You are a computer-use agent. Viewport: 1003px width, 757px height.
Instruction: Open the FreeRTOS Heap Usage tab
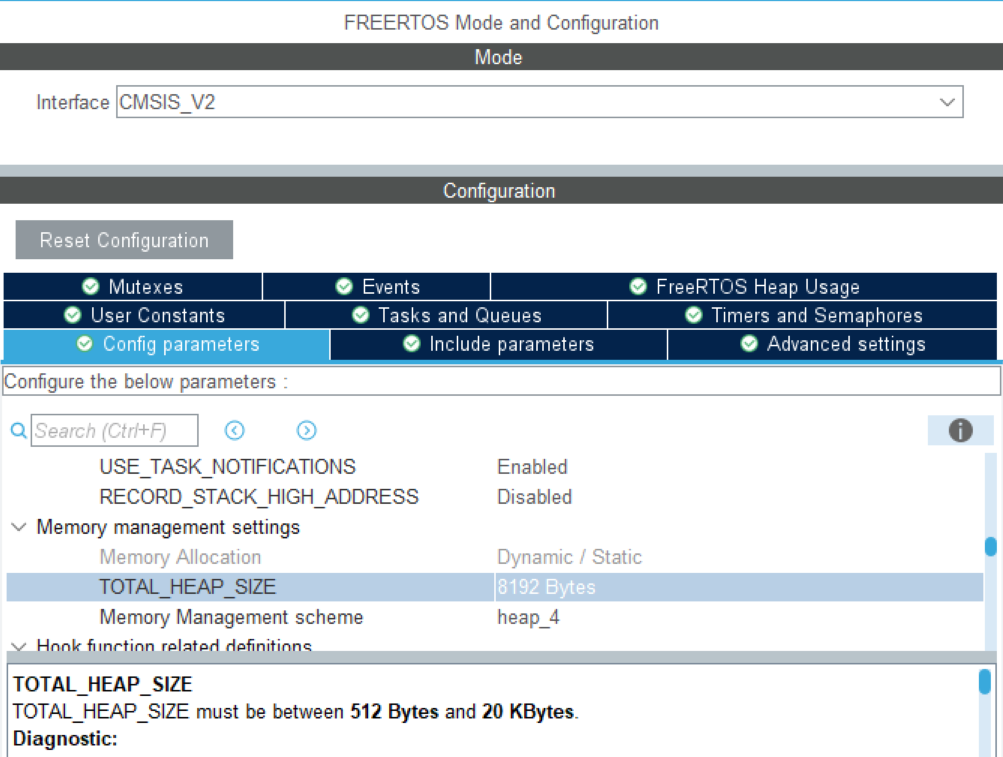coord(744,287)
